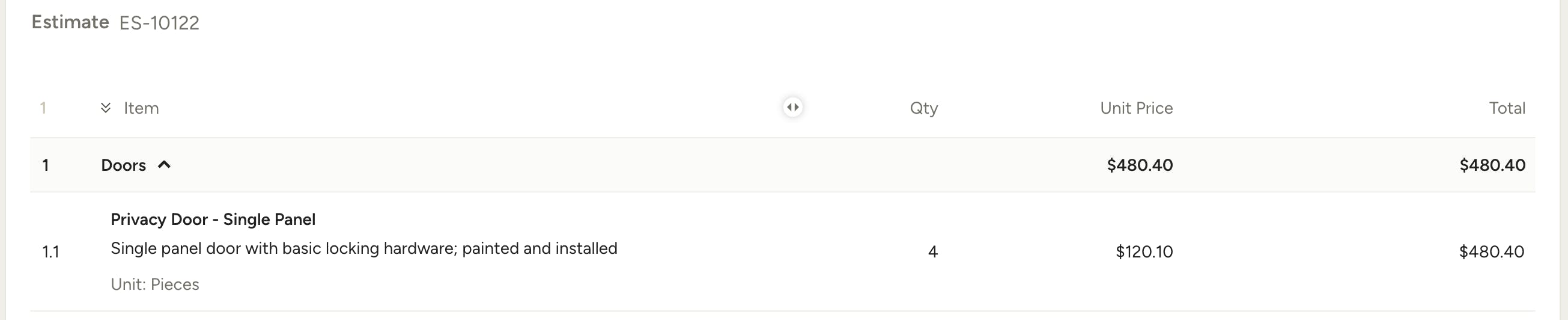Image resolution: width=1568 pixels, height=320 pixels.
Task: Click the Qty column header
Action: (x=924, y=108)
